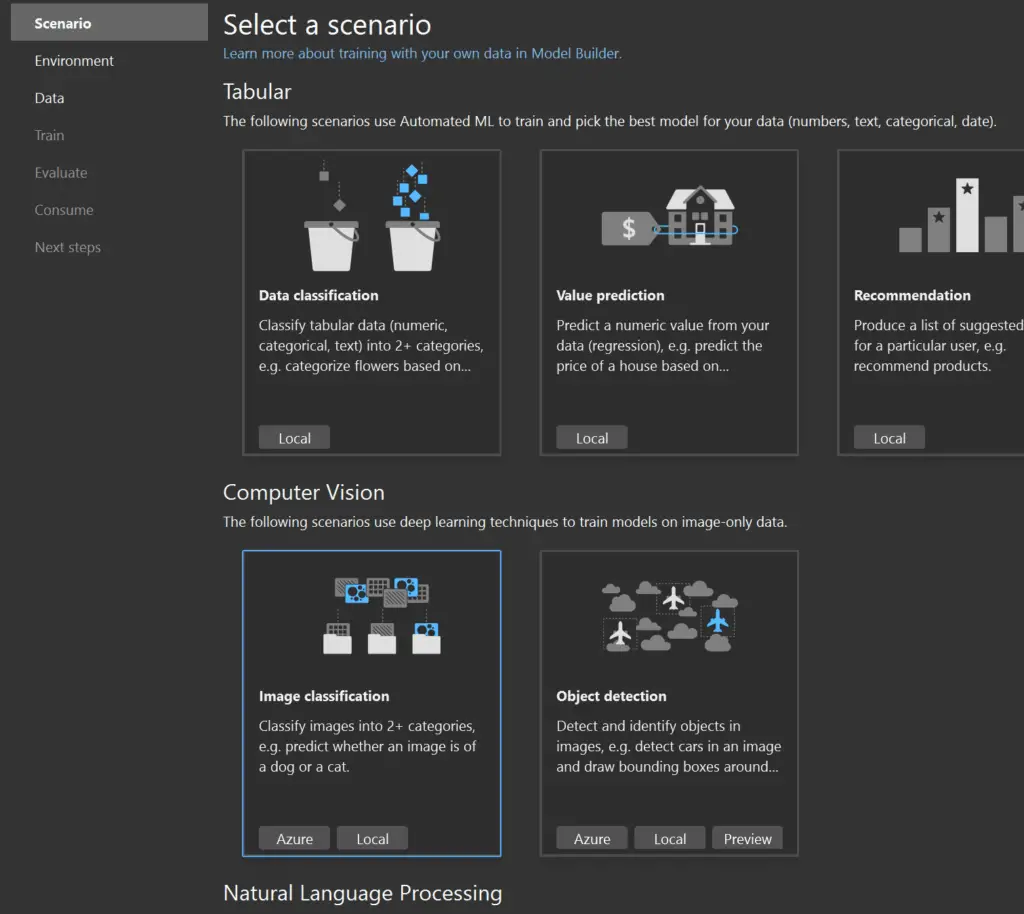This screenshot has width=1024, height=914.
Task: Click Preview under Object detection
Action: (x=747, y=838)
